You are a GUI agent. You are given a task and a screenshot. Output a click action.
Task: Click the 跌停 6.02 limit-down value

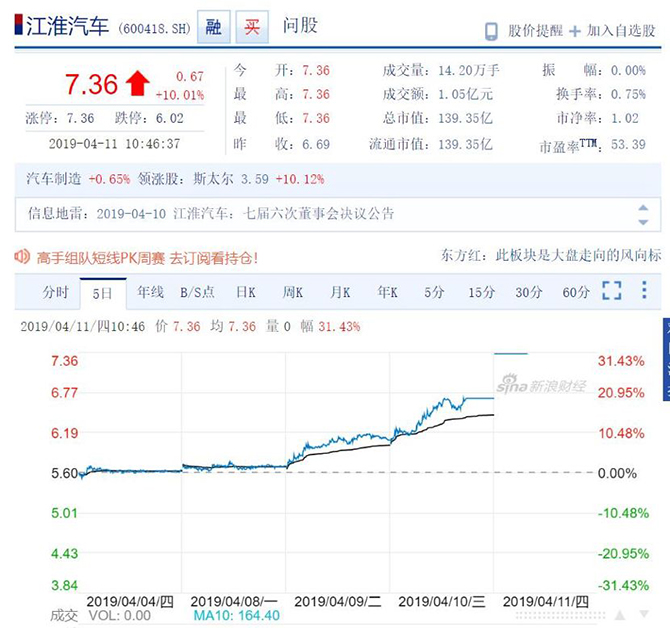pyautogui.click(x=170, y=118)
